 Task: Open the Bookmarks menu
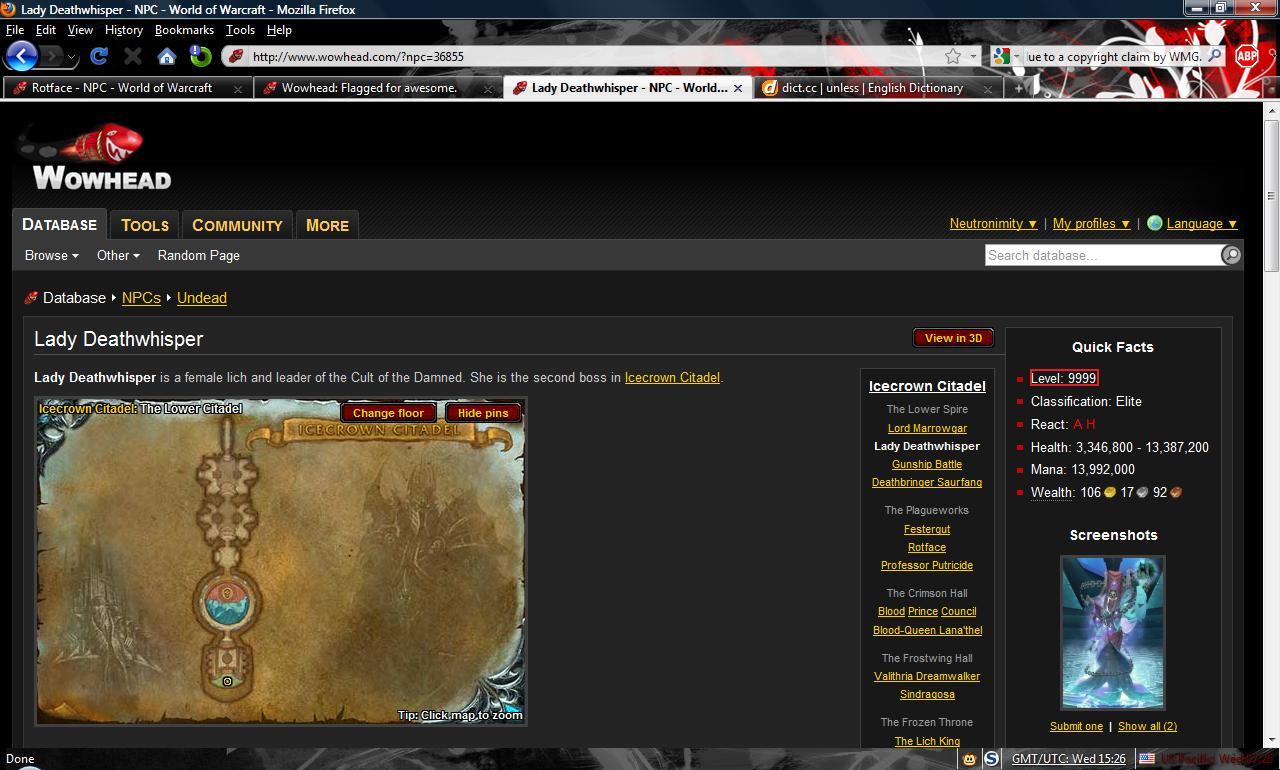[184, 30]
